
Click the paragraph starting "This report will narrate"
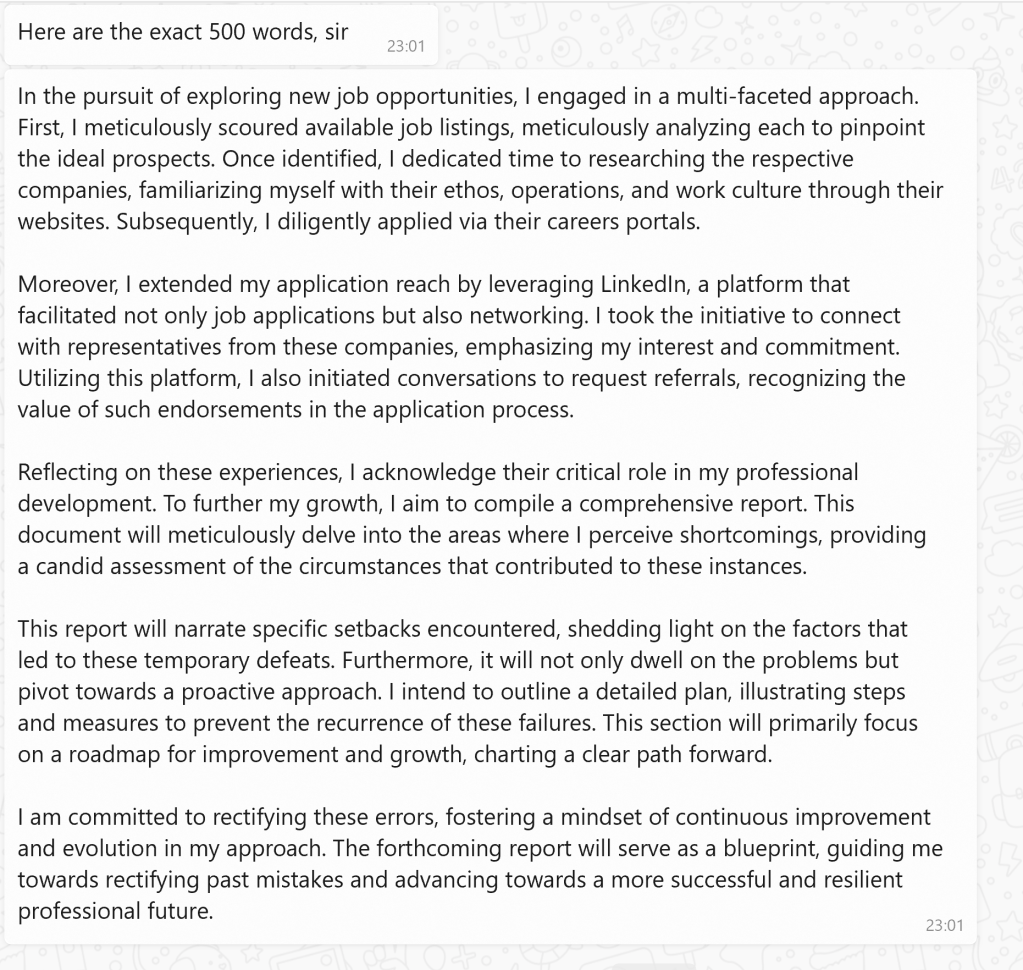tap(468, 691)
